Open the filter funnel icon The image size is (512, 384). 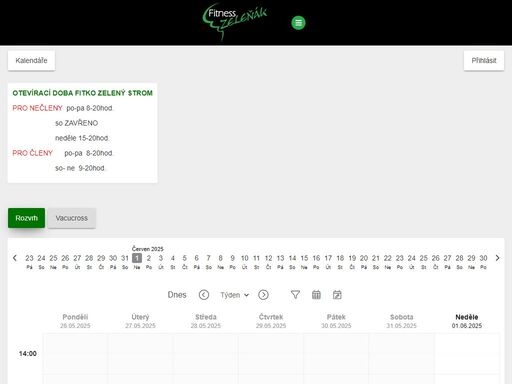pyautogui.click(x=295, y=295)
